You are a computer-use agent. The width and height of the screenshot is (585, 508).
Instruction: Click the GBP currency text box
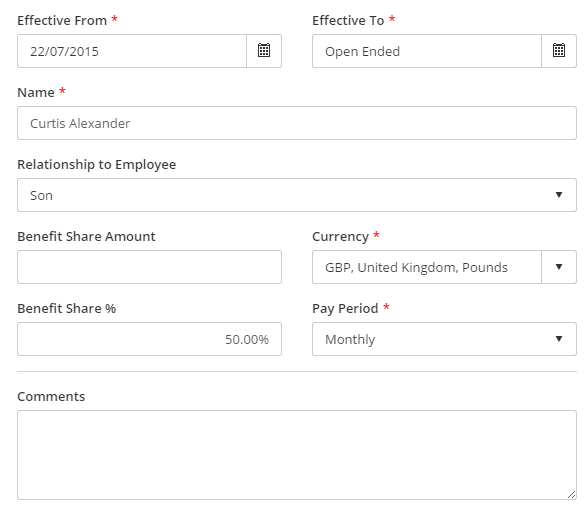point(427,267)
